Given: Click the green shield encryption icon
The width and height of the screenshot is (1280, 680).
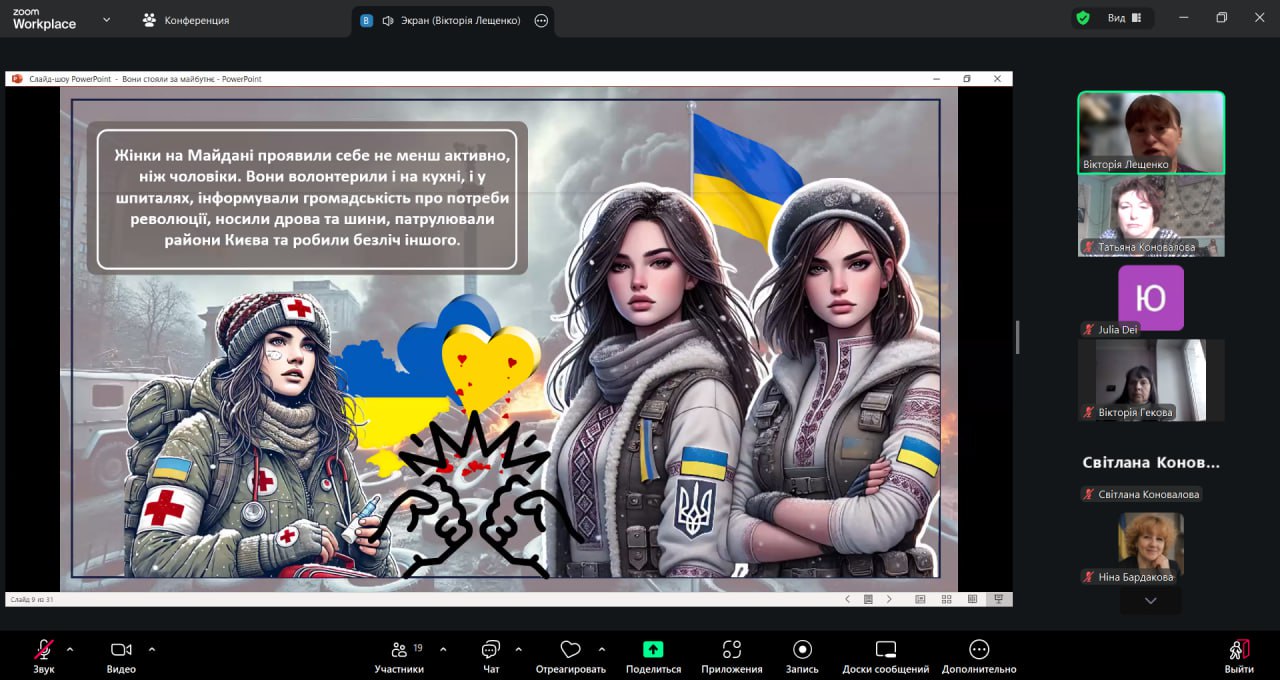Looking at the screenshot, I should [1083, 18].
